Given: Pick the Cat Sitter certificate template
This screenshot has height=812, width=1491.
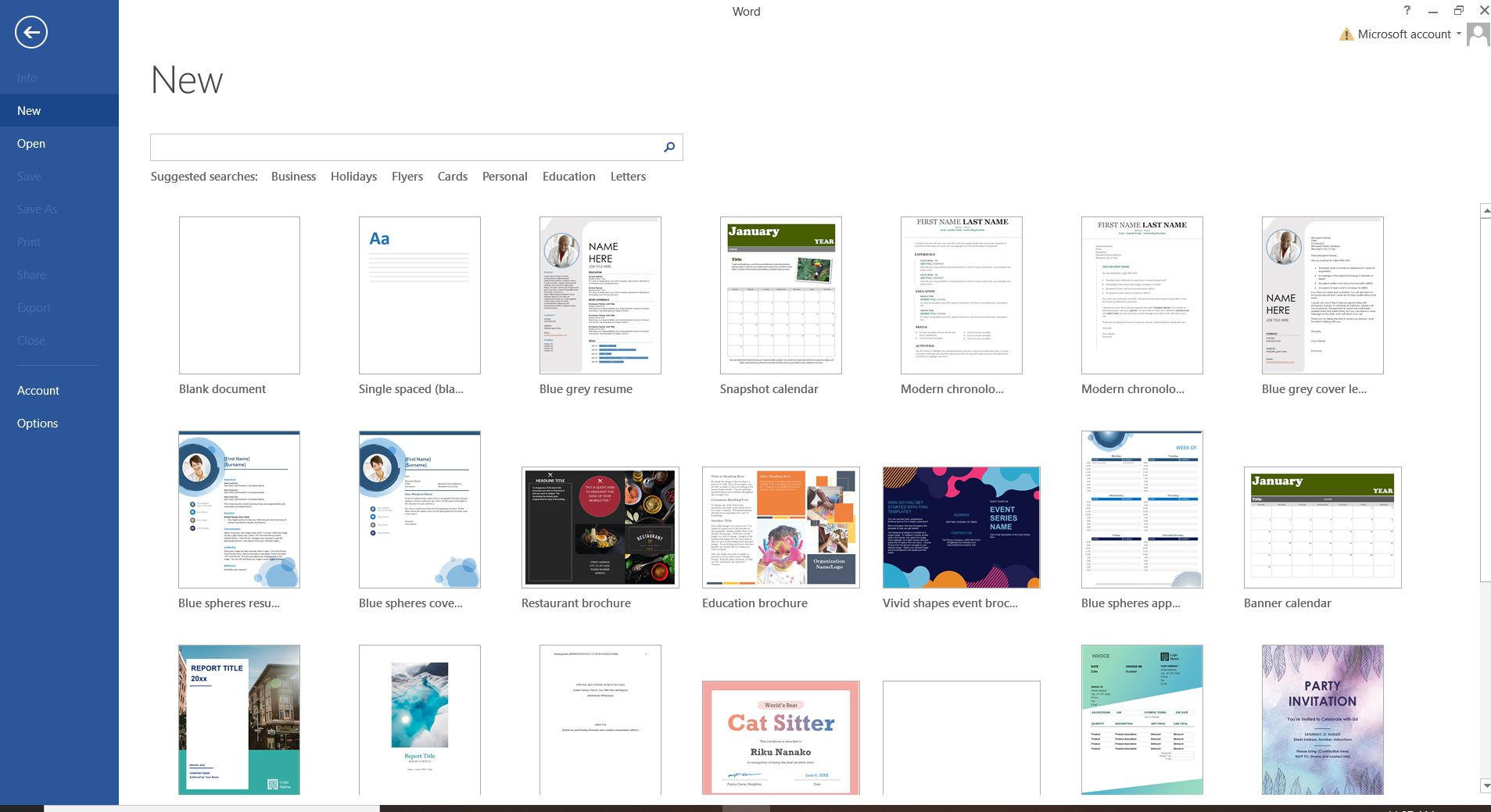Looking at the screenshot, I should [781, 738].
